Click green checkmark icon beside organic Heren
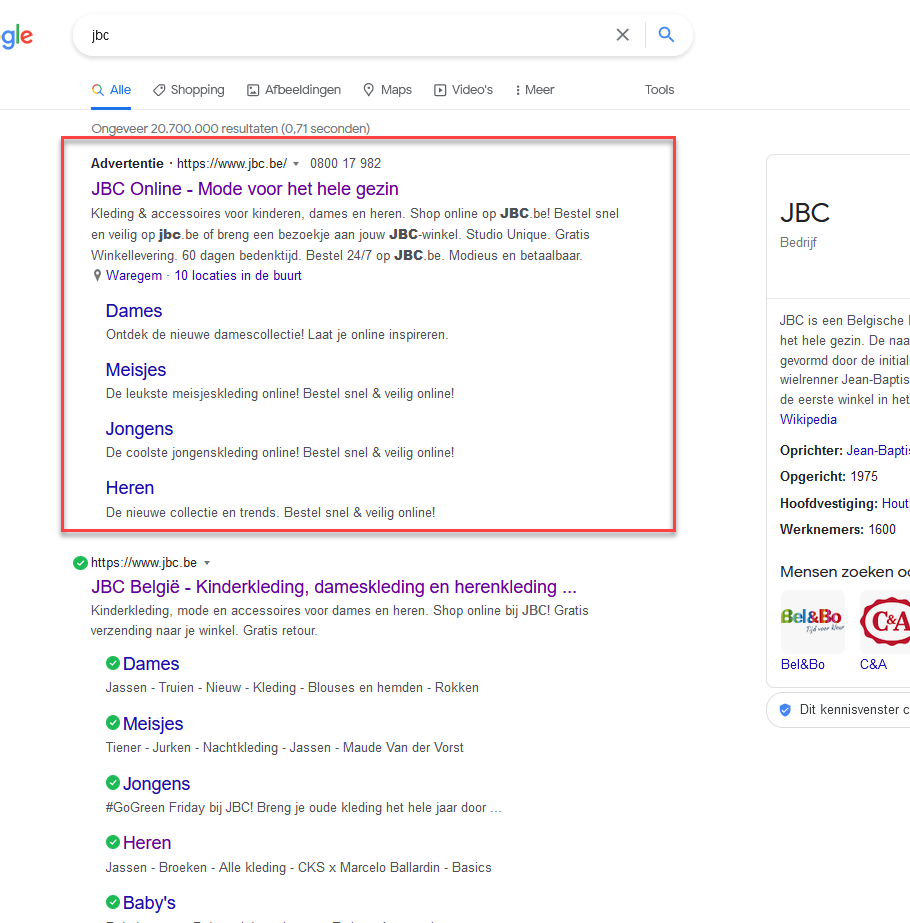 tap(113, 842)
